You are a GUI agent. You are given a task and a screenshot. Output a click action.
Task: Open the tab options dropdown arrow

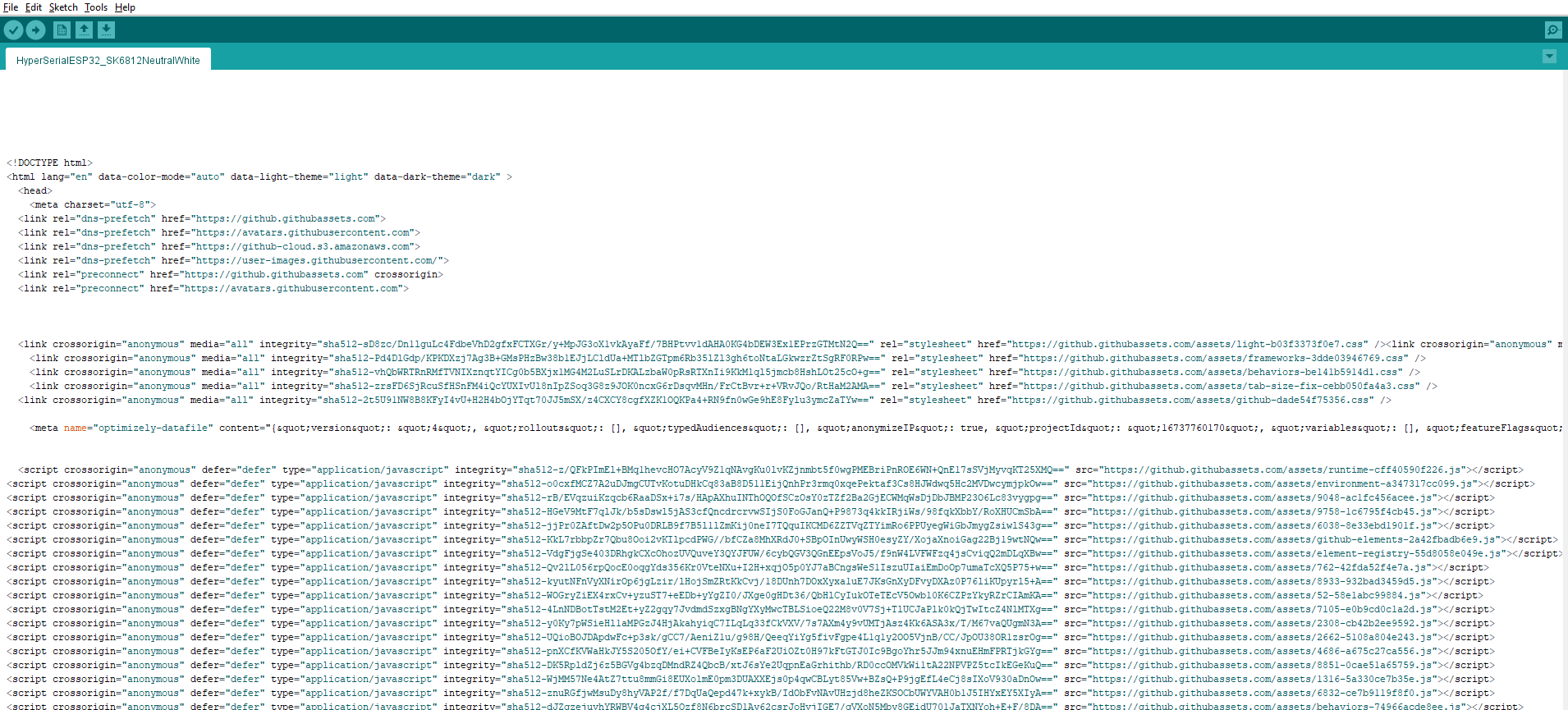click(1549, 57)
